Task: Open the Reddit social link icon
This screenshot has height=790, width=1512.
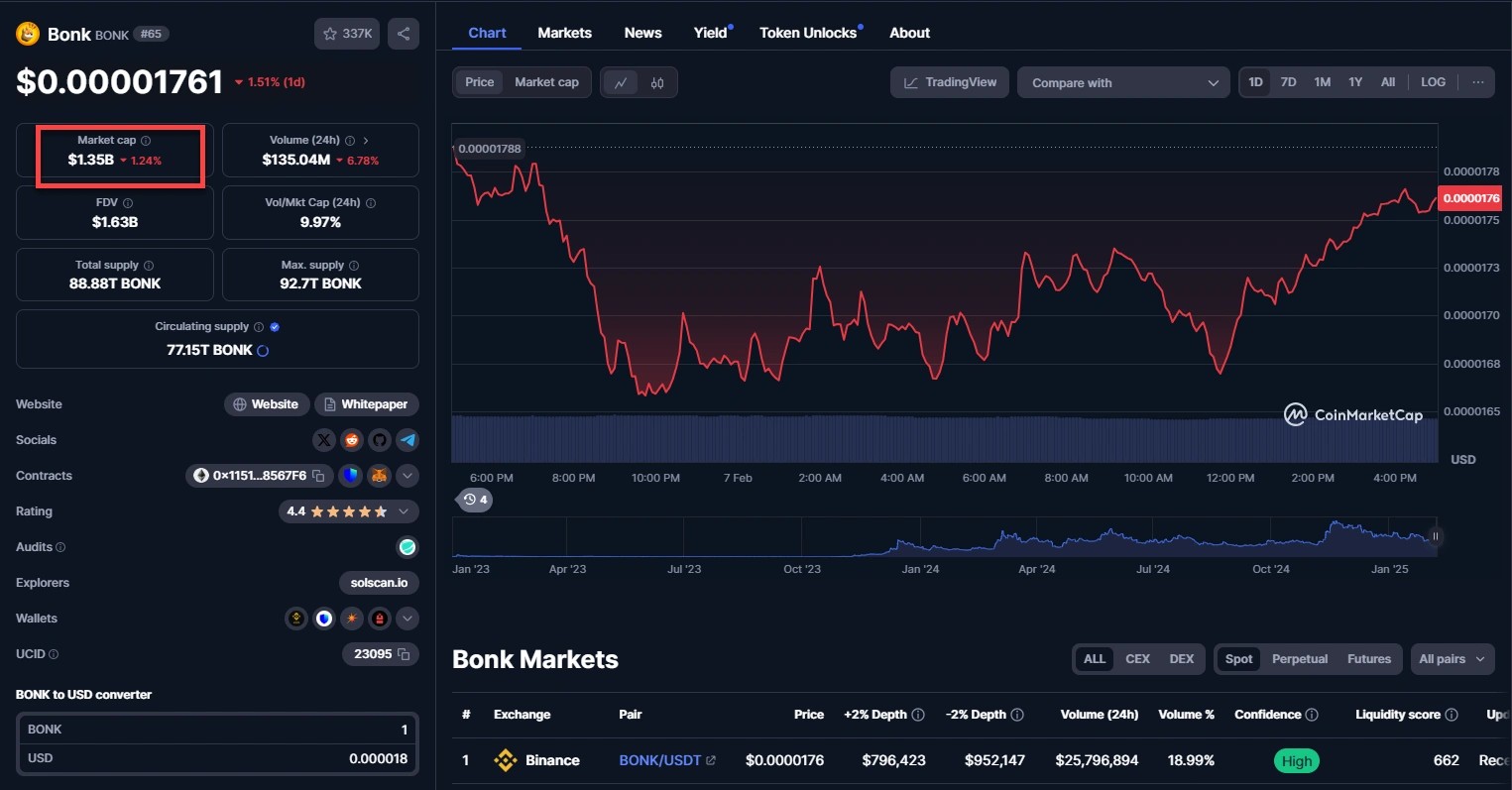Action: 352,440
